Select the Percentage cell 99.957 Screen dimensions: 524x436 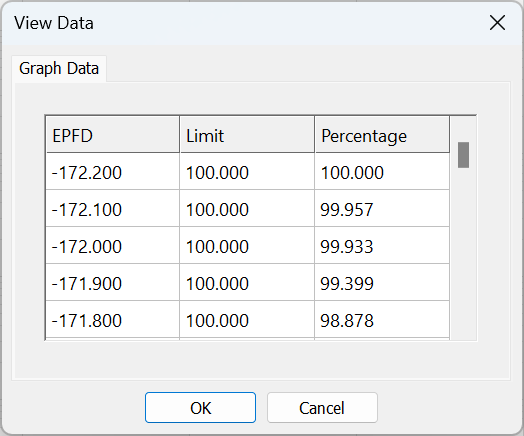382,208
